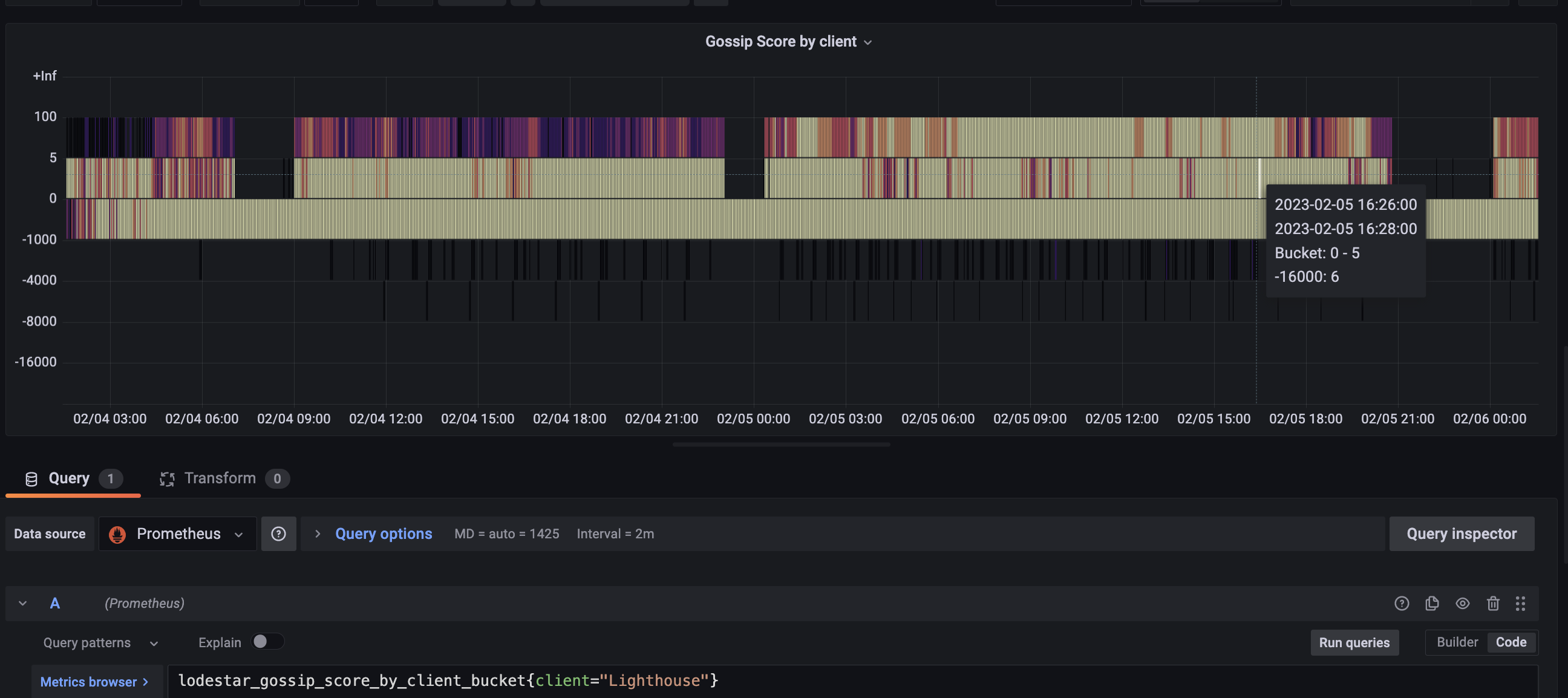Open query A help icon
The width and height of the screenshot is (1568, 698).
[1401, 603]
